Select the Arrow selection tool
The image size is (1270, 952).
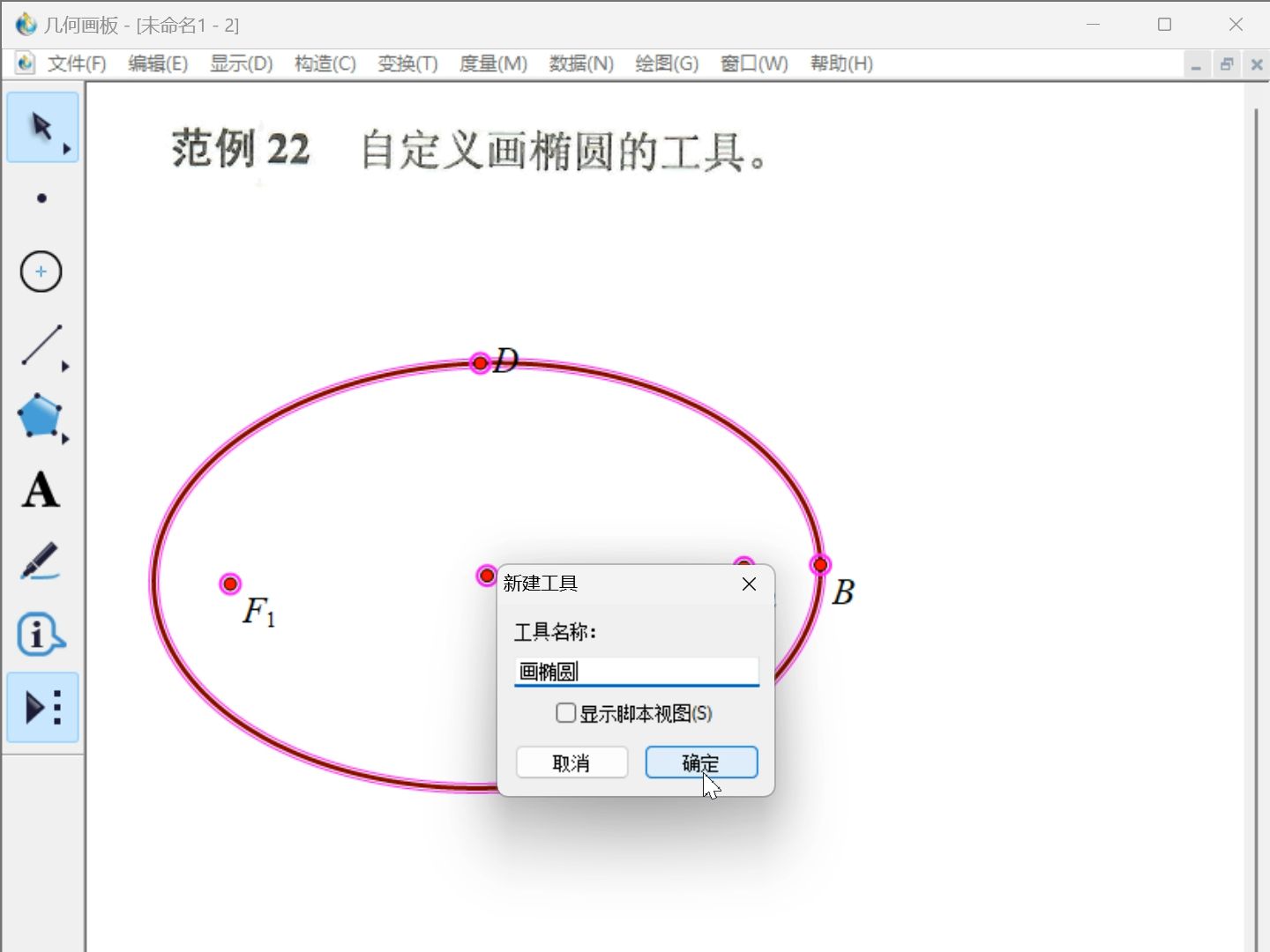tap(41, 127)
